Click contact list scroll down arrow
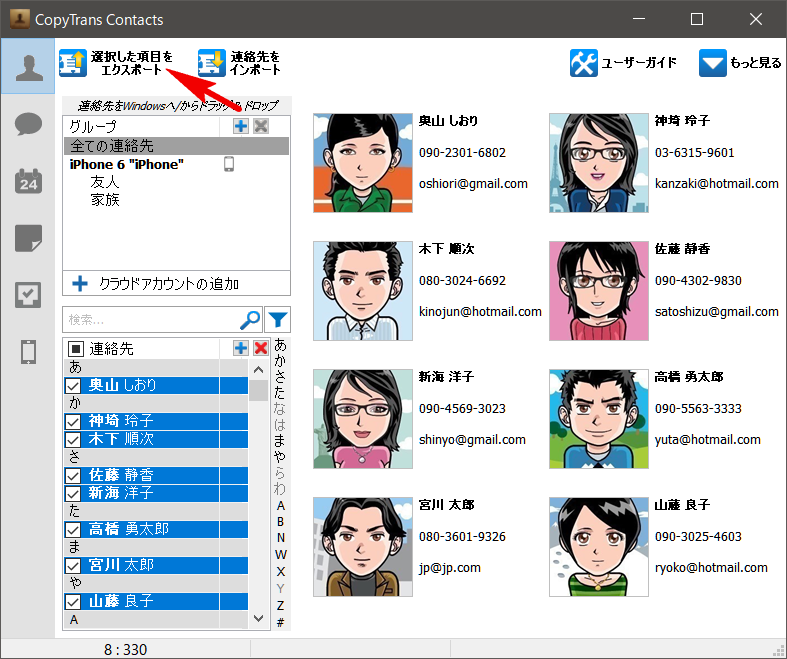 click(x=258, y=618)
